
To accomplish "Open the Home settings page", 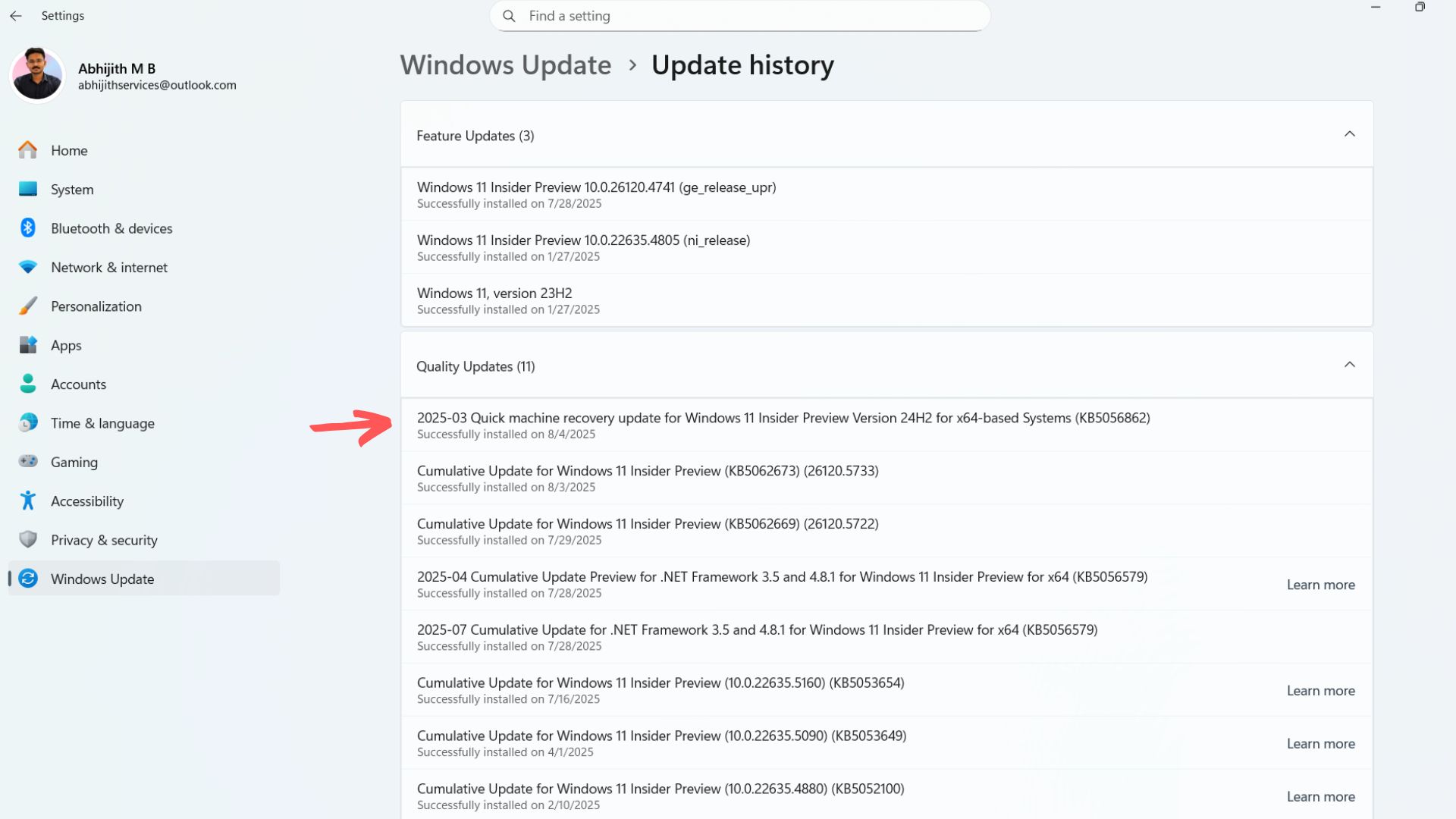I will pos(144,150).
